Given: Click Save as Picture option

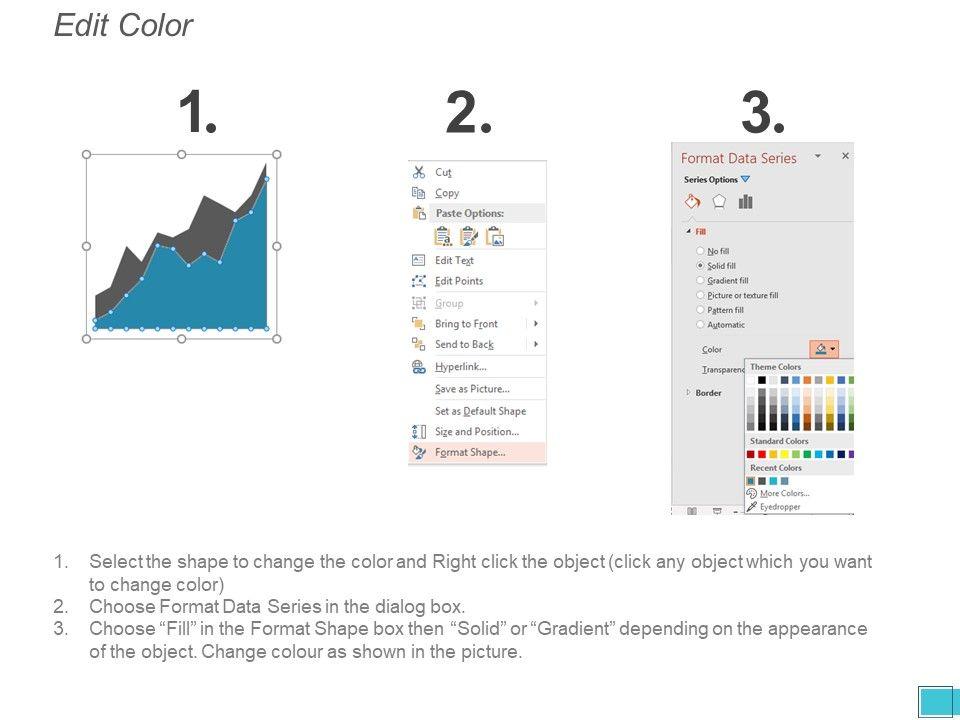Looking at the screenshot, I should 472,389.
